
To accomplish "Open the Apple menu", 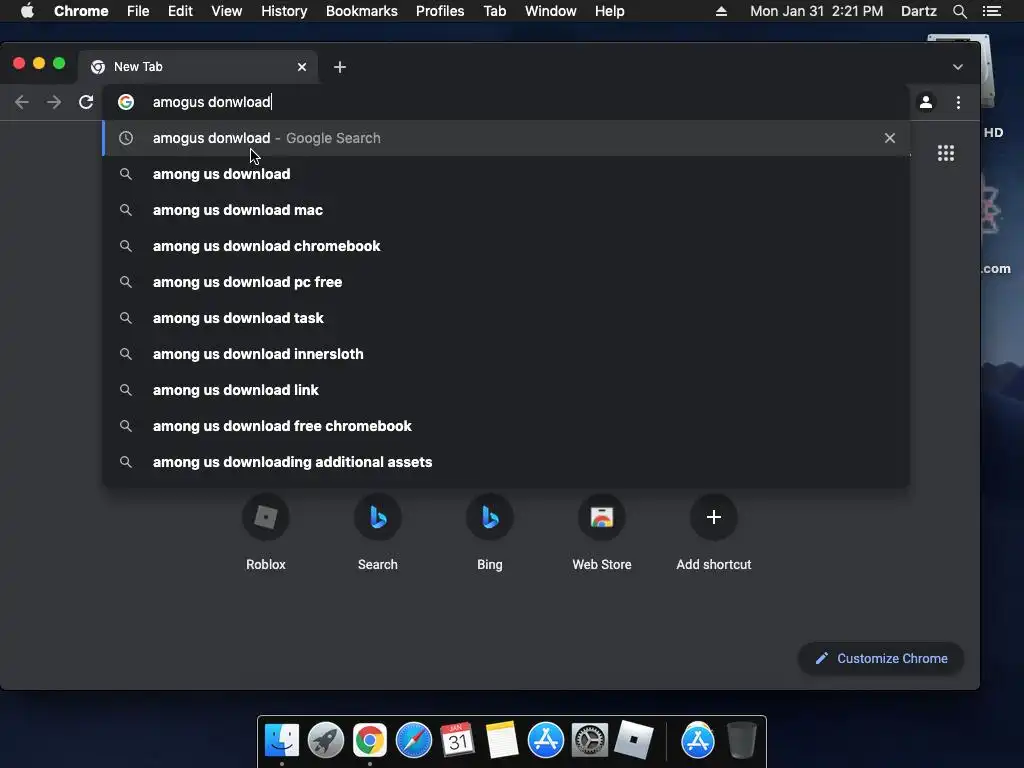I will click(27, 11).
